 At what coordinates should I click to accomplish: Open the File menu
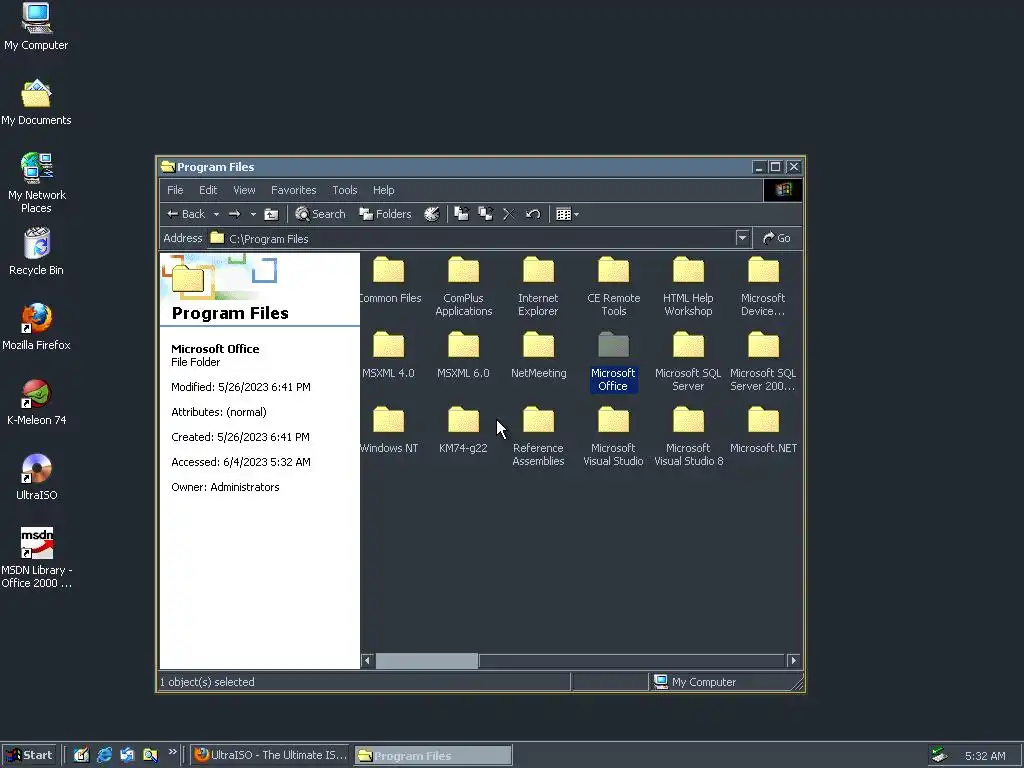pyautogui.click(x=175, y=190)
